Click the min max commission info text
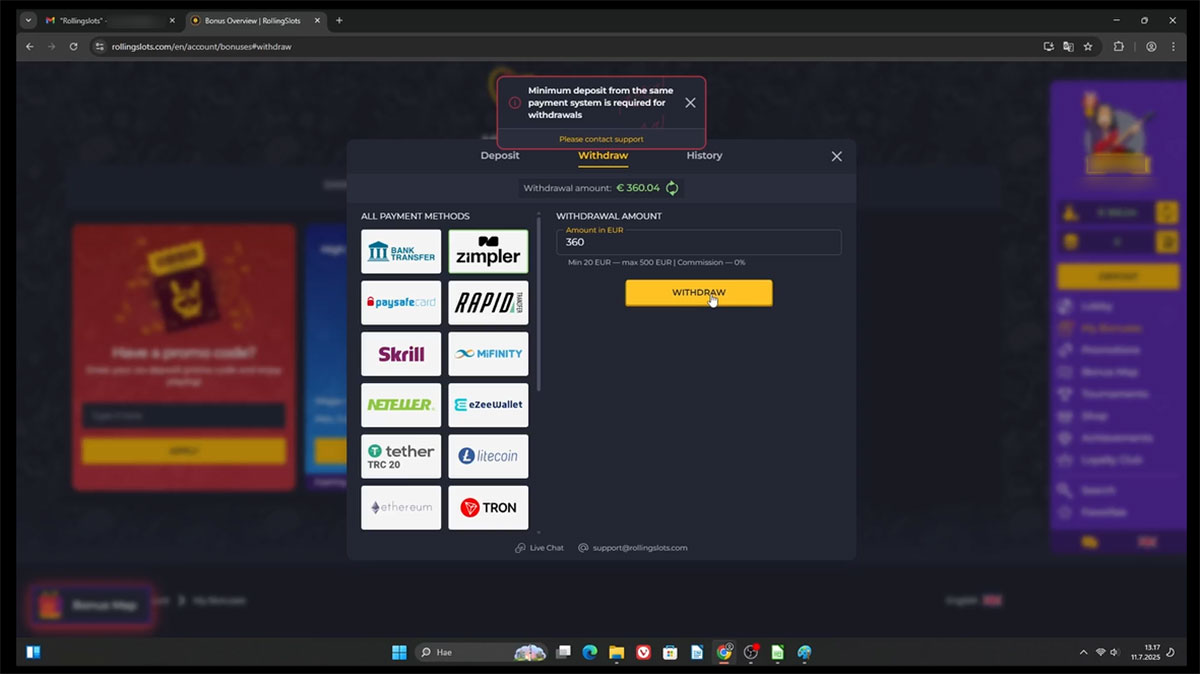Screen dimensions: 1200x674 tap(656, 262)
